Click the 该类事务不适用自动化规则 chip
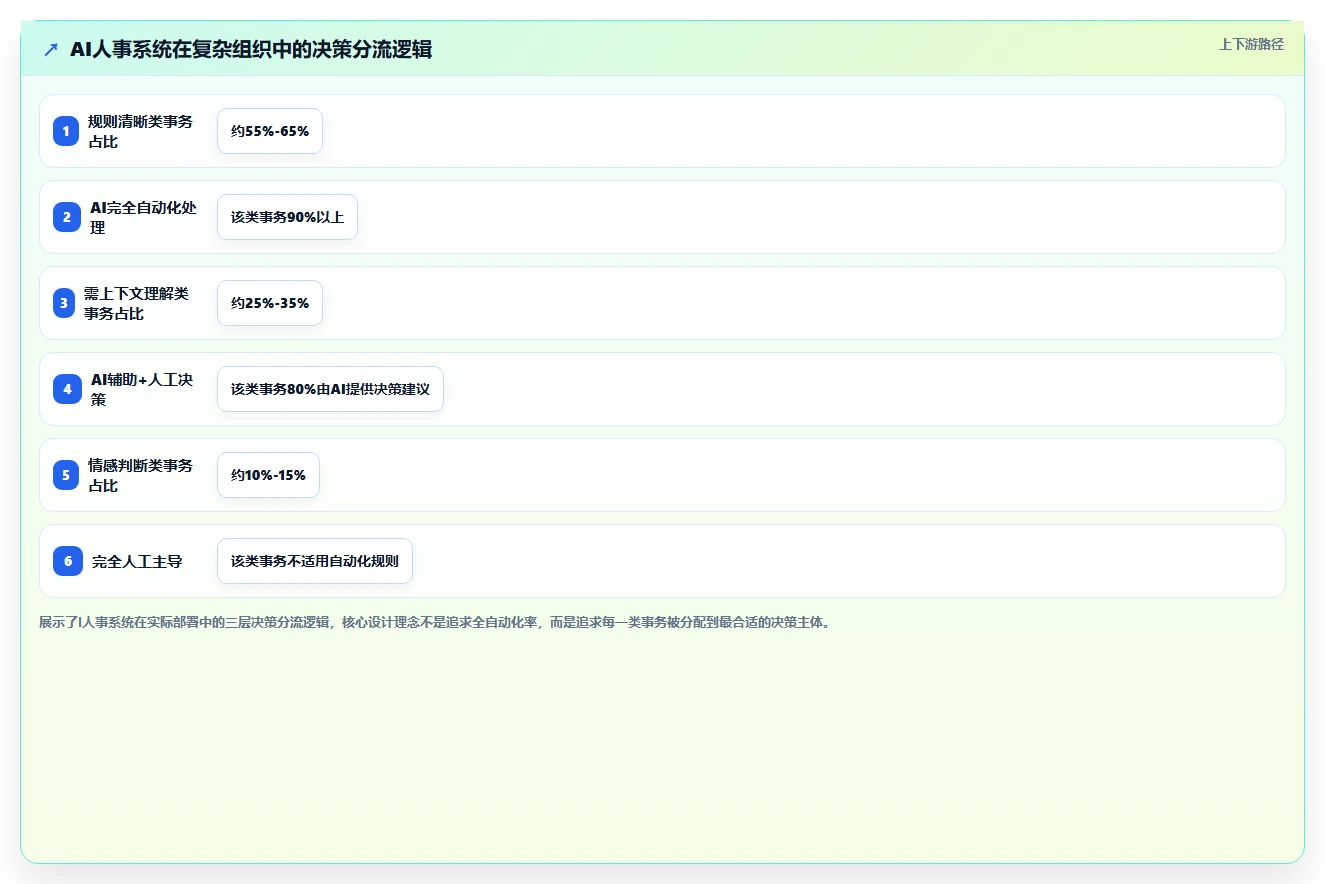 [x=315, y=561]
